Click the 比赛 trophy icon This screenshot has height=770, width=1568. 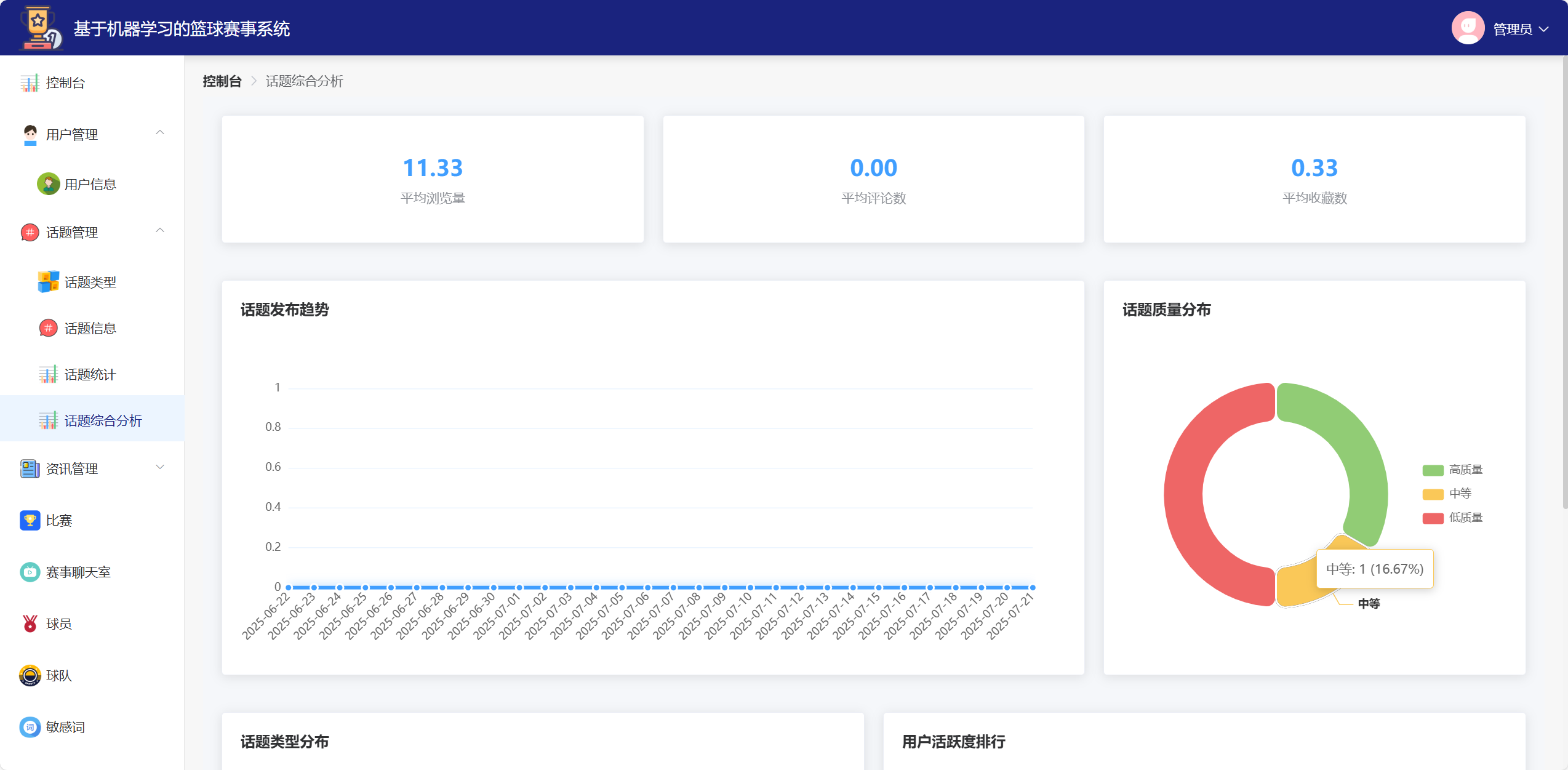click(30, 521)
